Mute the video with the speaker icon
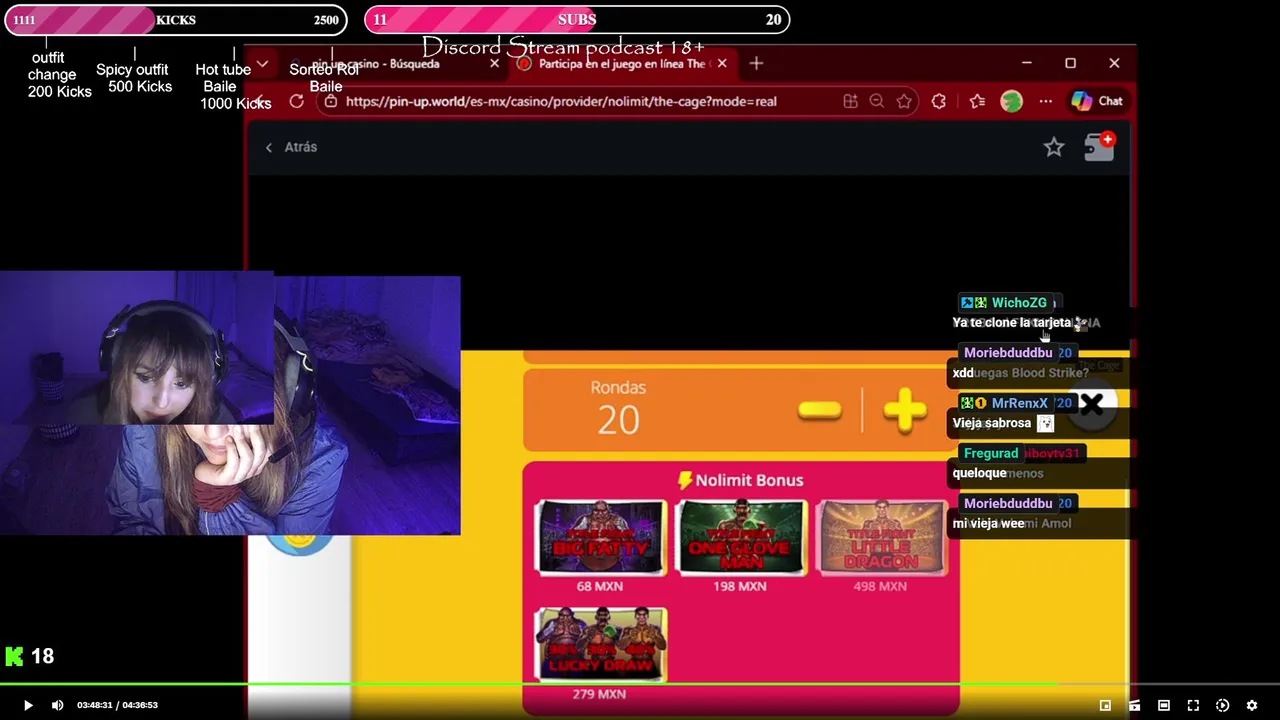 57,705
